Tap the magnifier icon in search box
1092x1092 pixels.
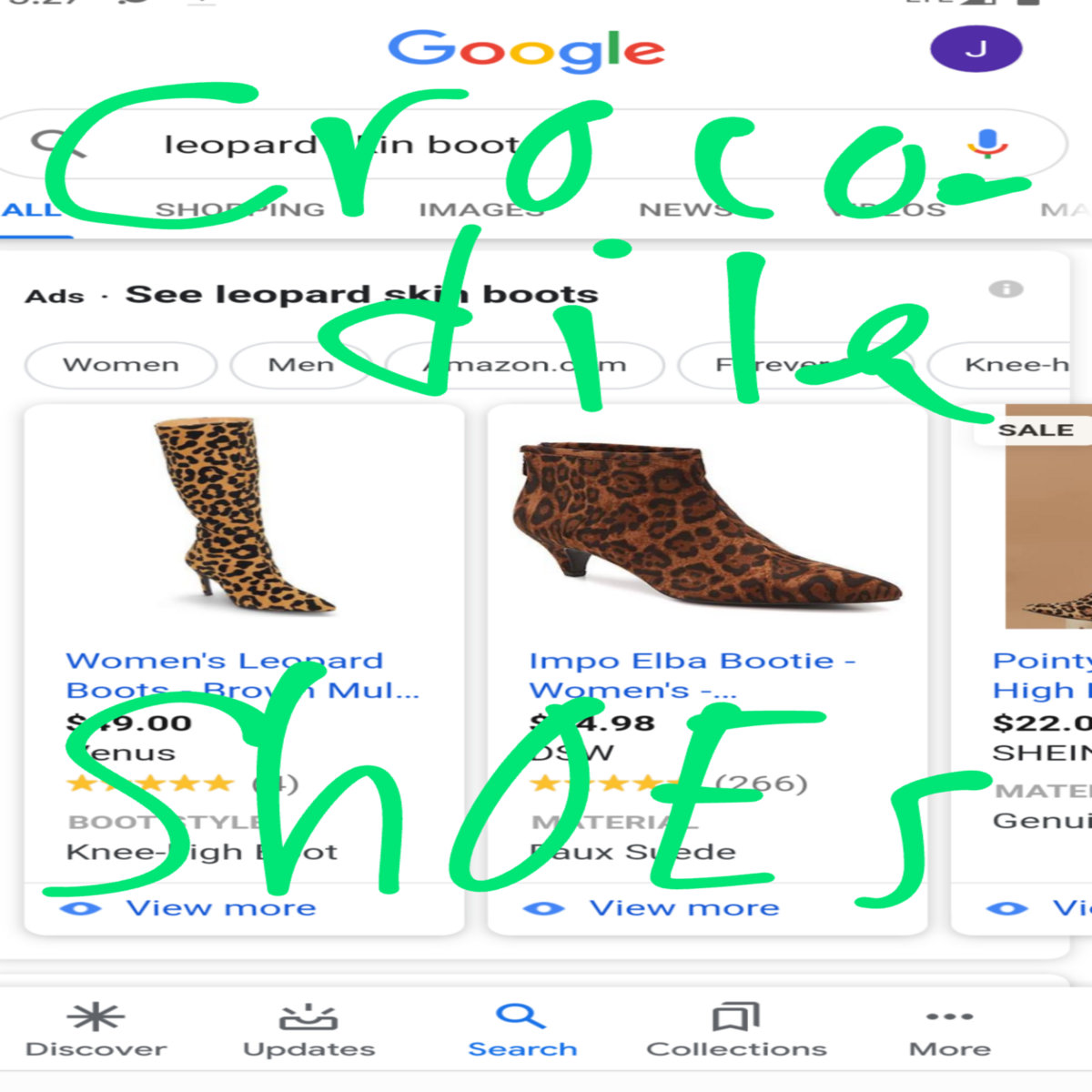(56, 142)
